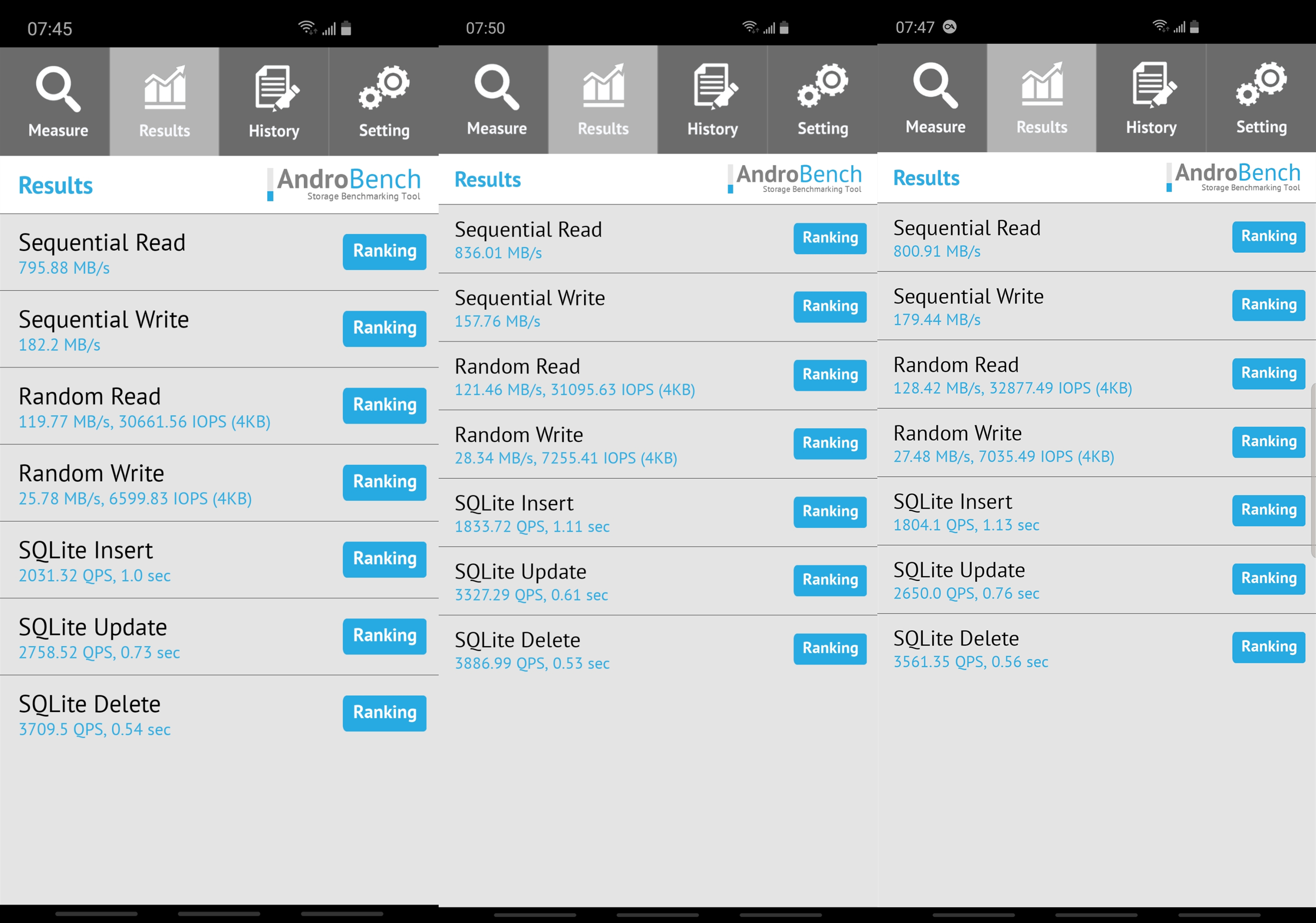Click the History icon on left screen

tap(275, 97)
